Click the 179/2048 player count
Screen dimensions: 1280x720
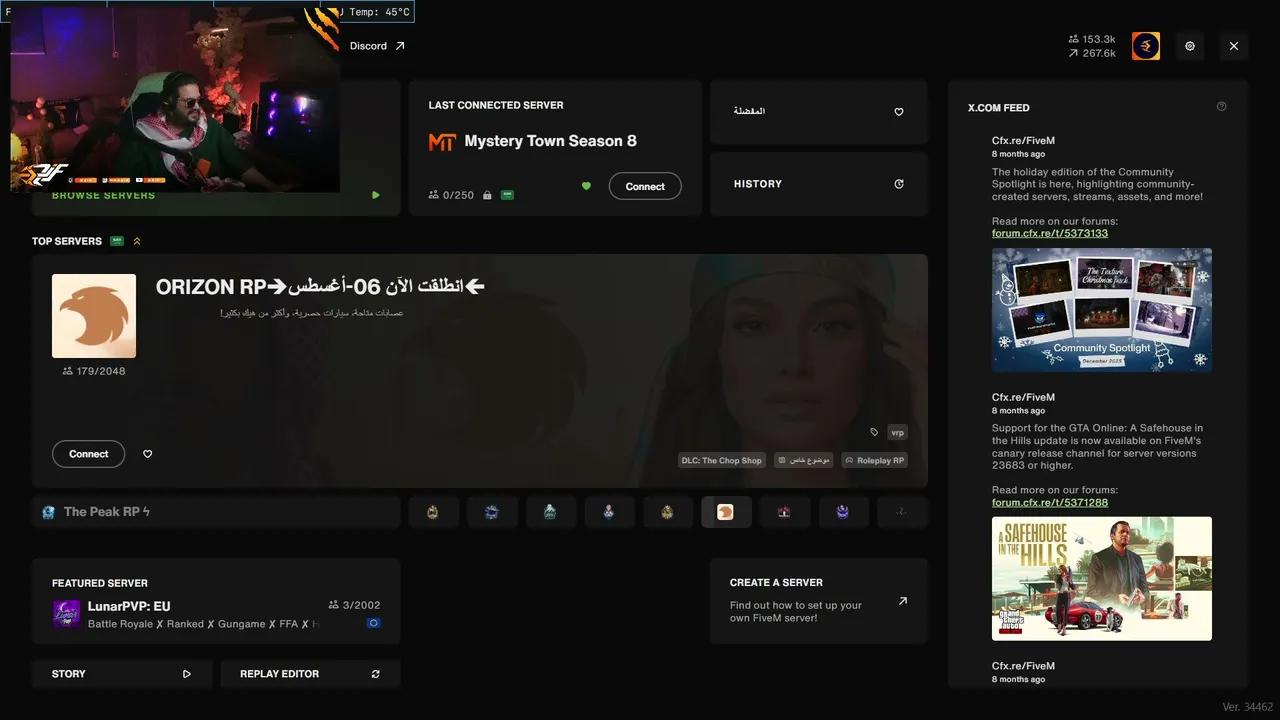[x=94, y=371]
